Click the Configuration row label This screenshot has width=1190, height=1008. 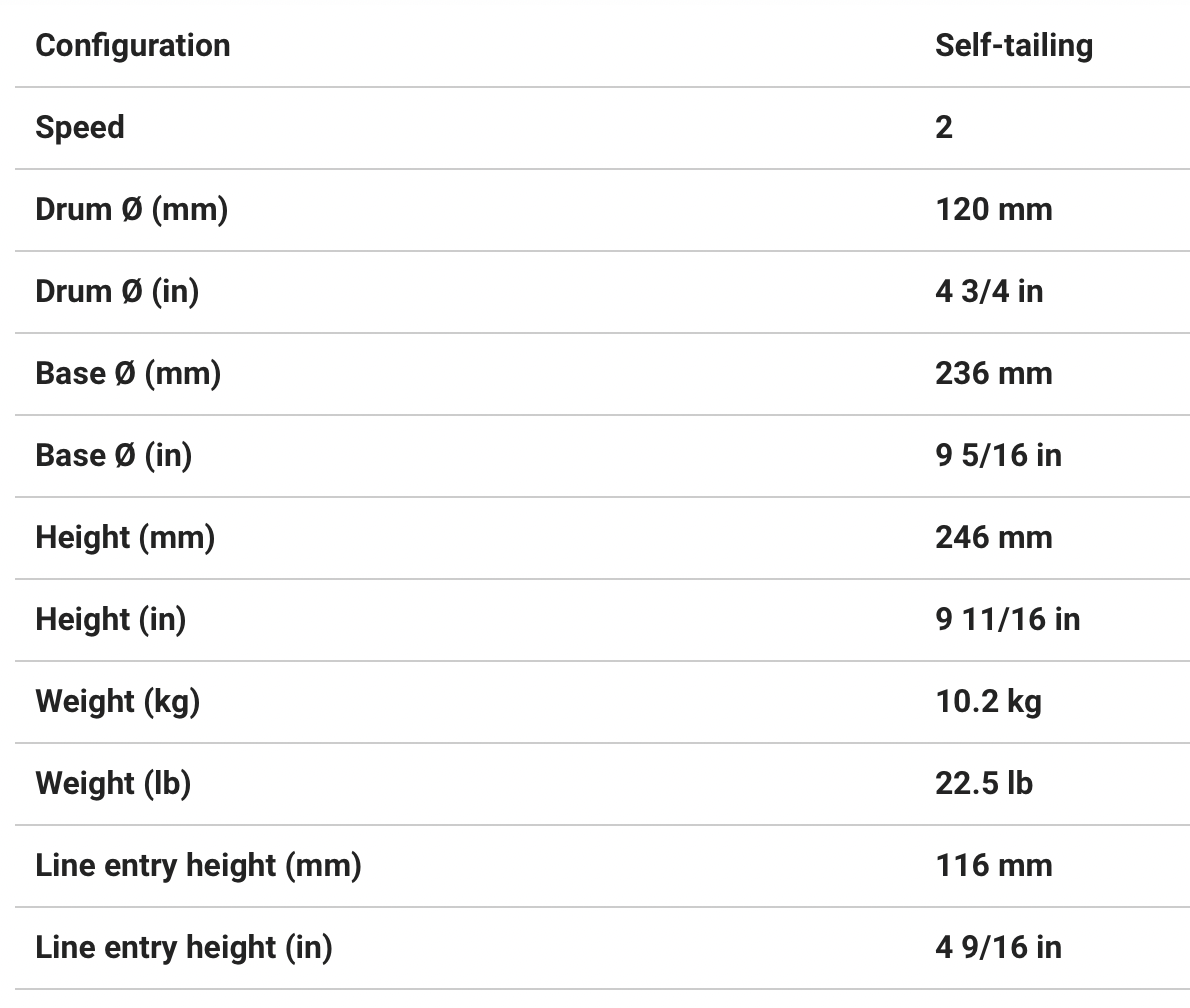click(x=132, y=46)
